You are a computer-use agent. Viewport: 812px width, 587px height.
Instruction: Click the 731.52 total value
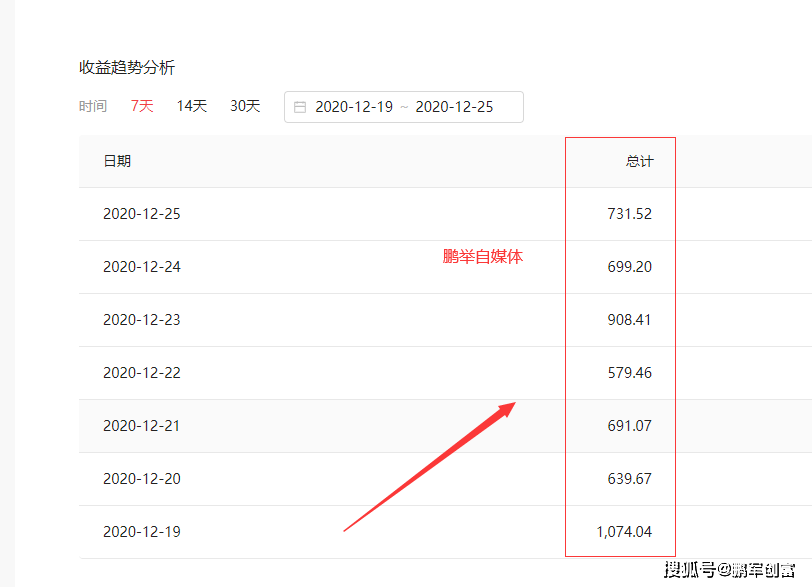coord(630,214)
